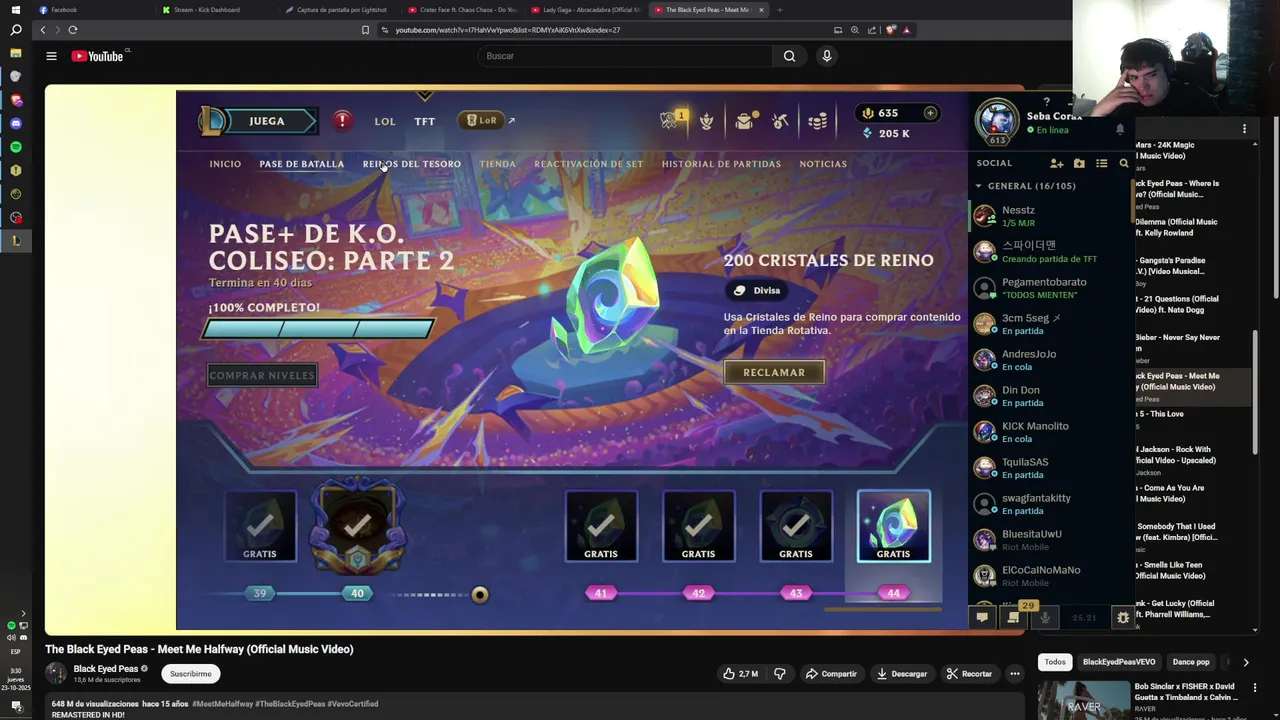The image size is (1280, 720).
Task: Click the Suscribirme button
Action: pyautogui.click(x=190, y=674)
